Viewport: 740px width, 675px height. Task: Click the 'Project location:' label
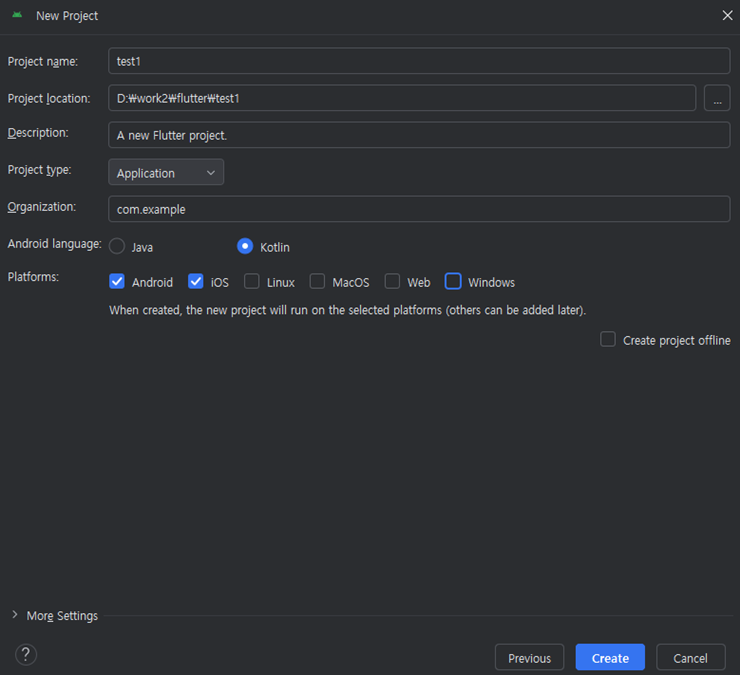point(49,99)
